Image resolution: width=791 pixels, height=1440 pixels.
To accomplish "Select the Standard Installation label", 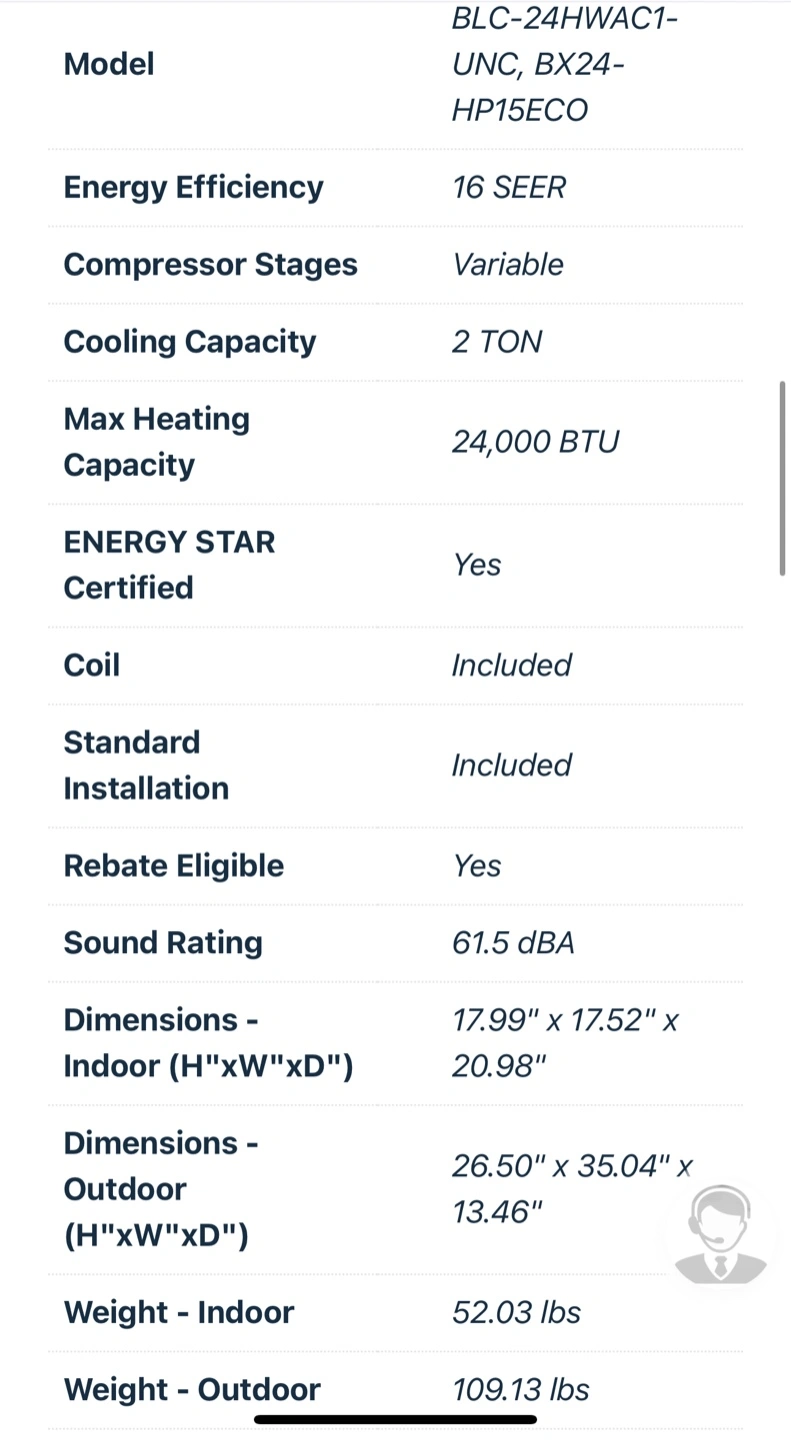I will [x=146, y=765].
